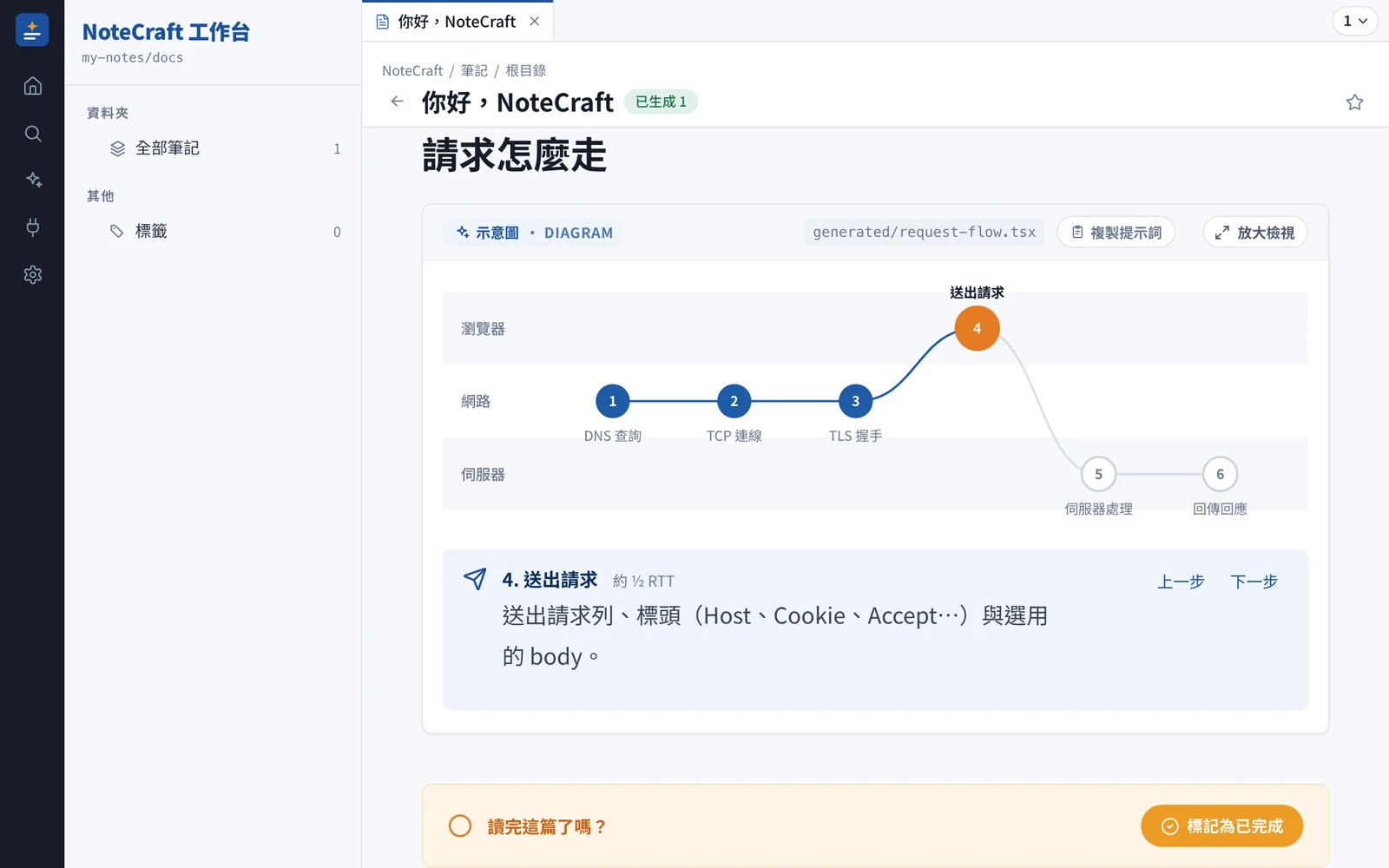Screen dimensions: 1389x868
Task: Switch to the 你好，NoteCraft tab
Action: [x=457, y=22]
